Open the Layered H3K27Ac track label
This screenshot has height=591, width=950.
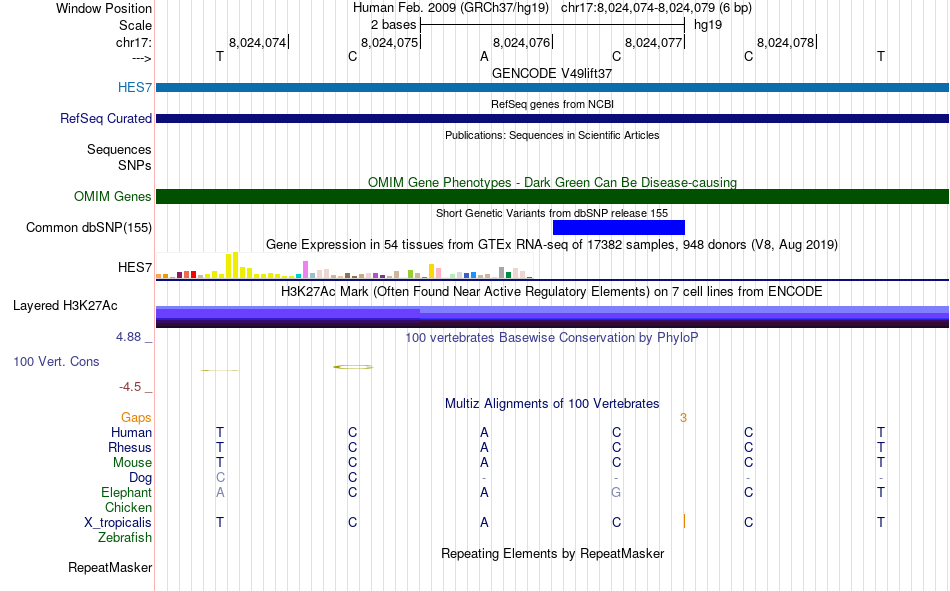point(65,306)
